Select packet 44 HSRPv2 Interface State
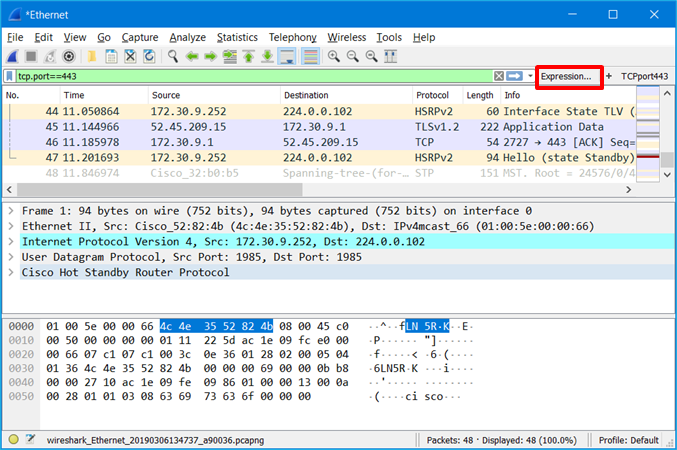Viewport: 677px width, 450px height. [x=320, y=111]
